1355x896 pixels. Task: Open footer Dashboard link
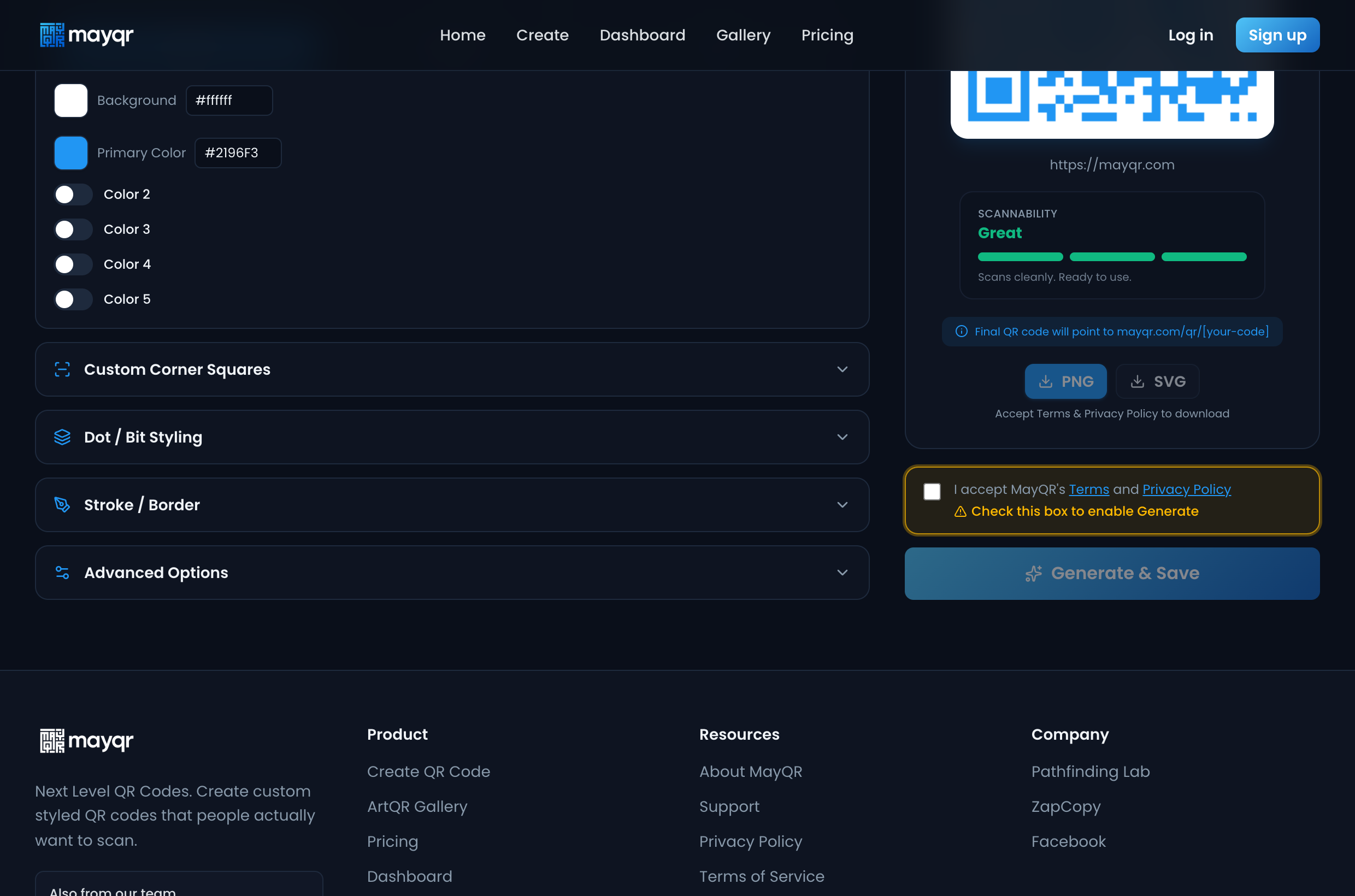[409, 876]
